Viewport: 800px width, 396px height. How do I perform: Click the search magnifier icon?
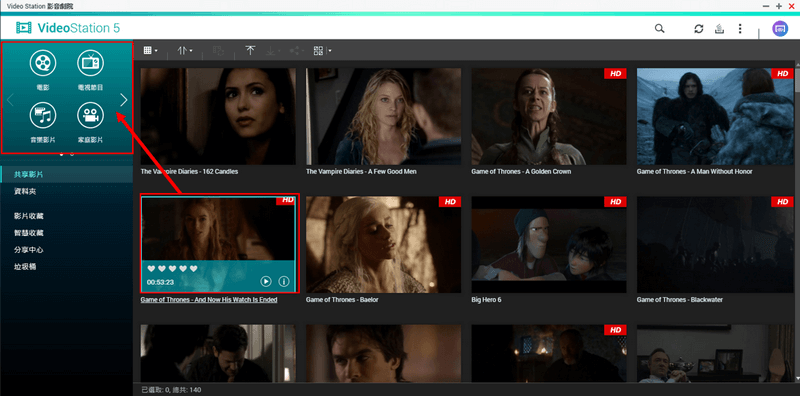tap(660, 29)
